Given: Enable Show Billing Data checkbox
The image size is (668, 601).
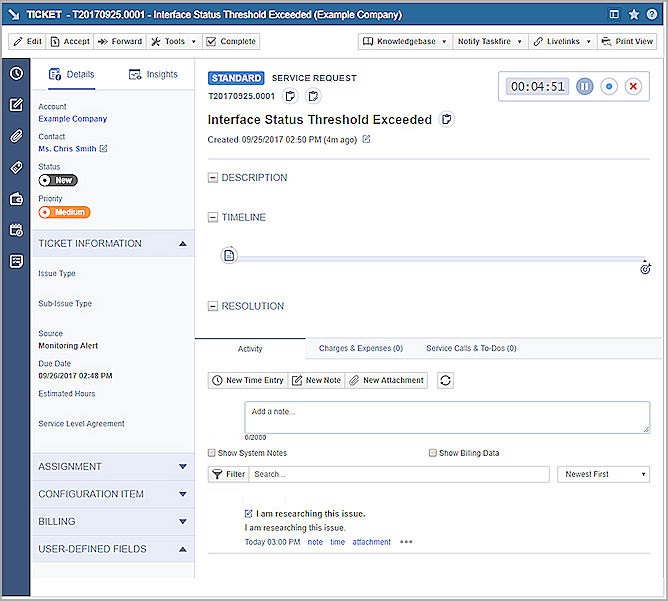Looking at the screenshot, I should click(x=432, y=453).
